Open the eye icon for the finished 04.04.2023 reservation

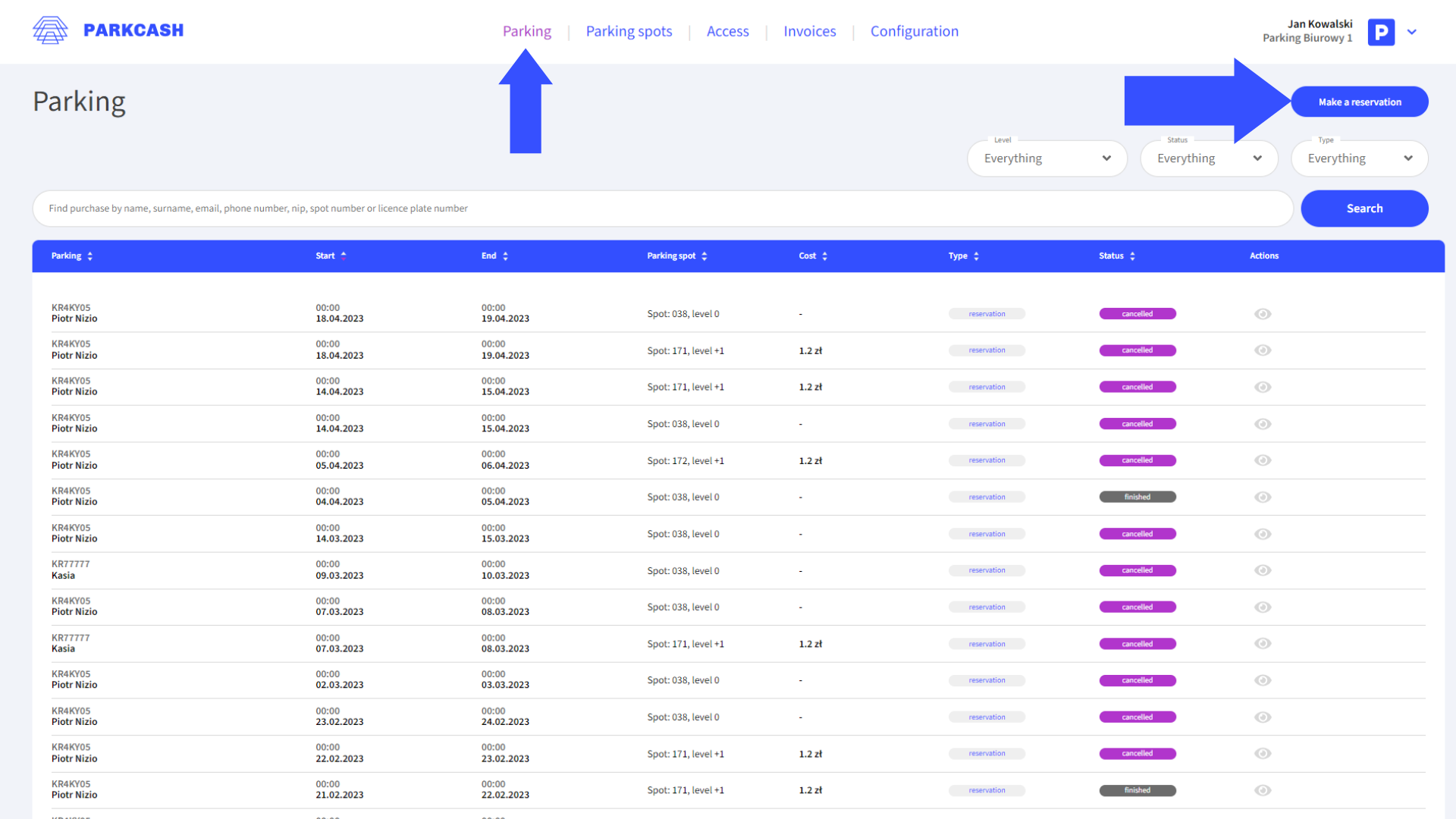pyautogui.click(x=1263, y=497)
